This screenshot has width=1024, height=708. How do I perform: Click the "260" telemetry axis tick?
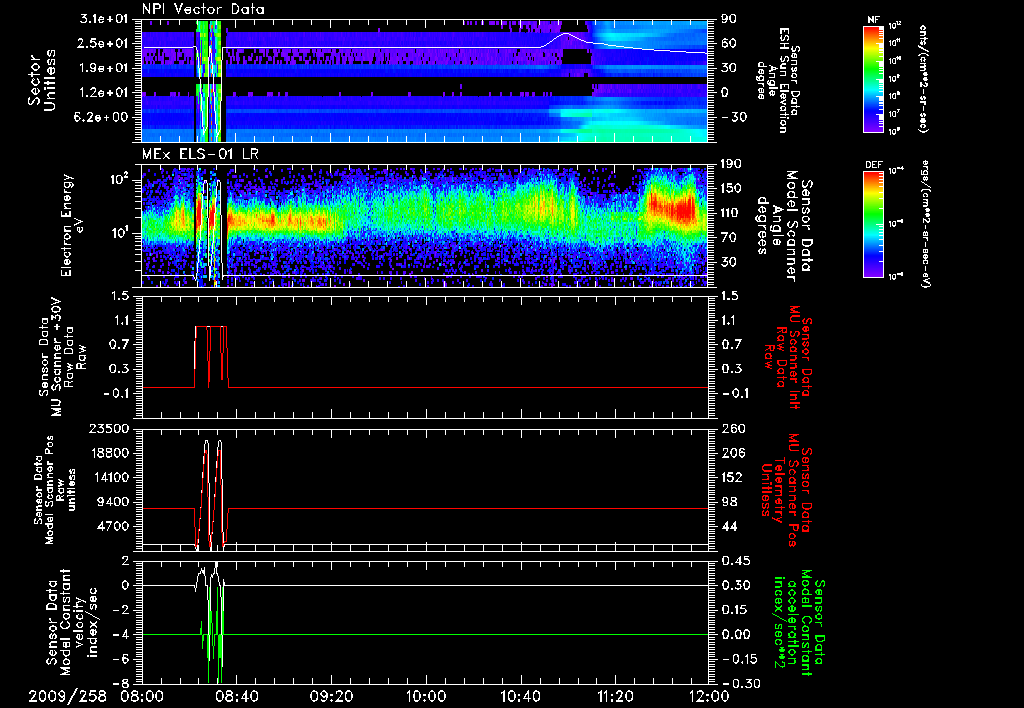pos(732,429)
